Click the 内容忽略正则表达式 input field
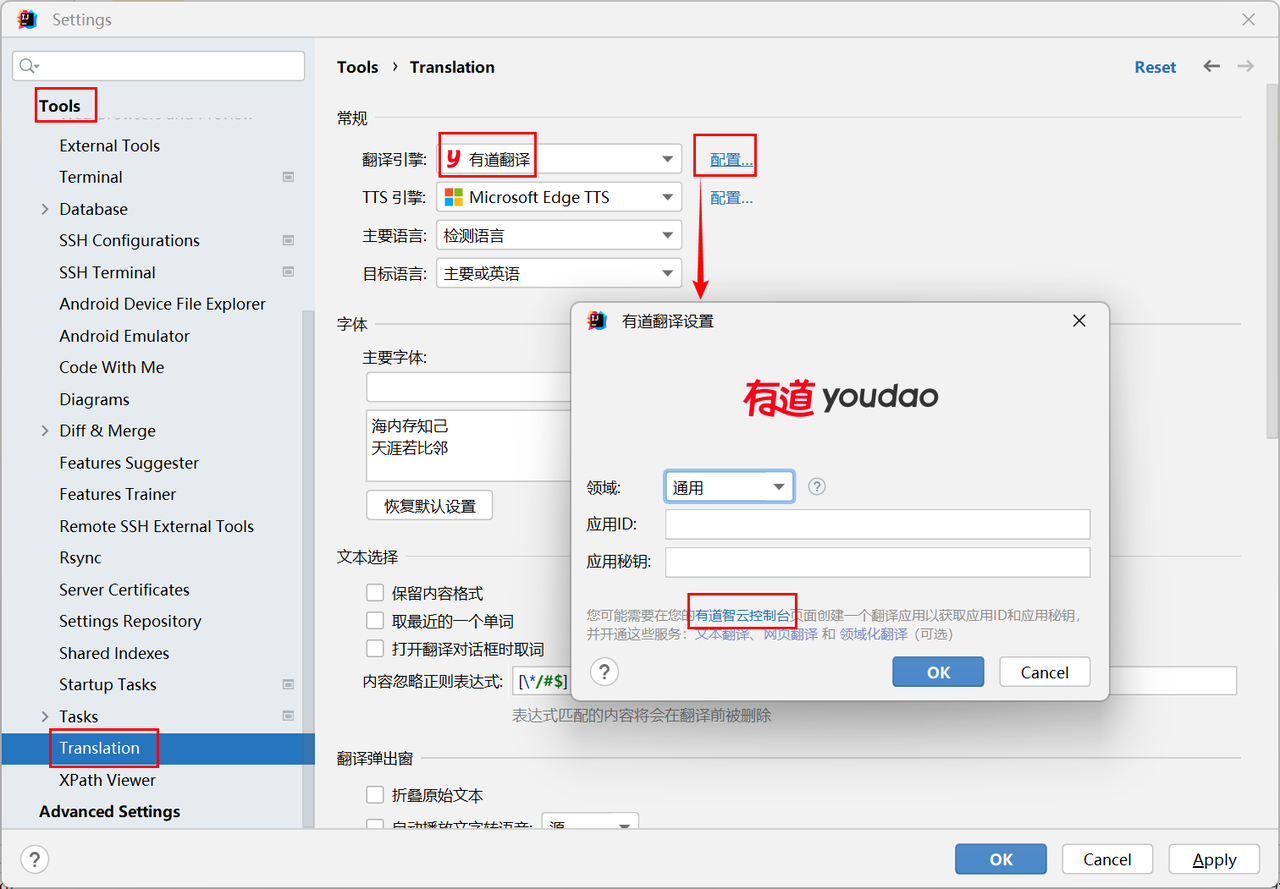 875,681
